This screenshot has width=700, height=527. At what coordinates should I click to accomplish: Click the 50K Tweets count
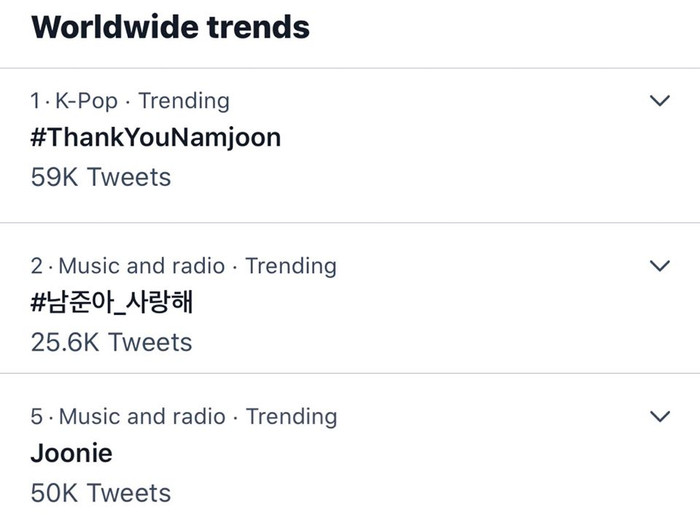101,493
